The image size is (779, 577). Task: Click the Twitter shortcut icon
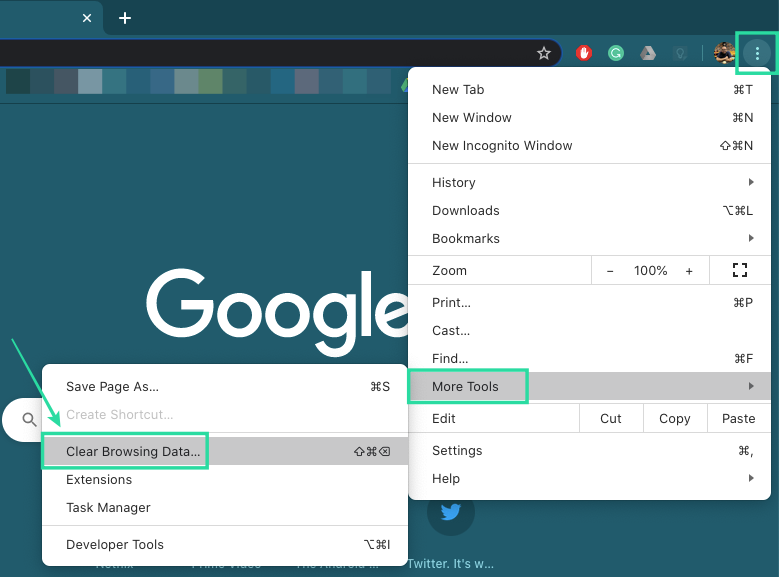(451, 512)
